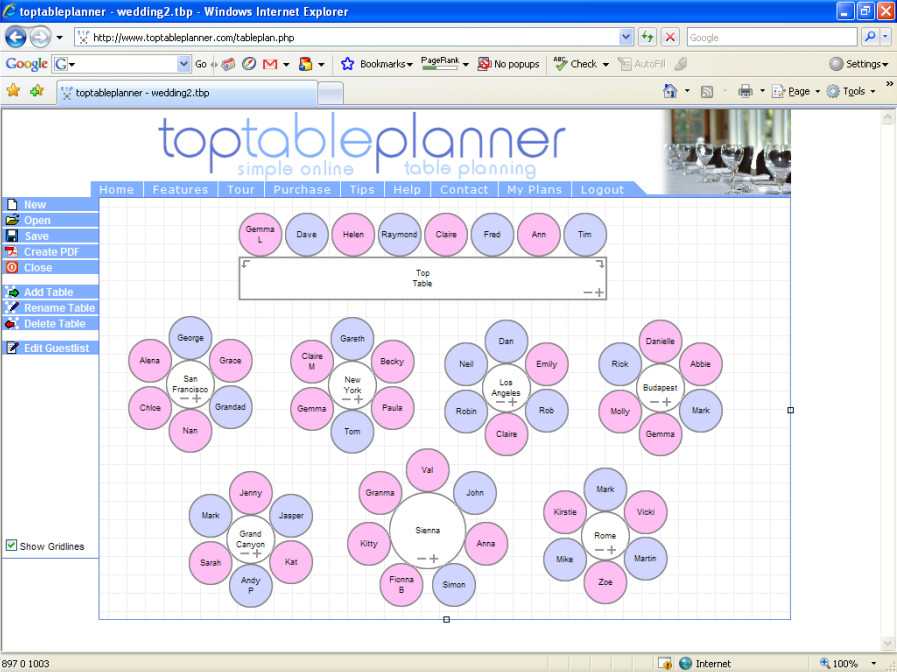Open the My Plans navigation tab
This screenshot has width=897, height=672.
[534, 189]
